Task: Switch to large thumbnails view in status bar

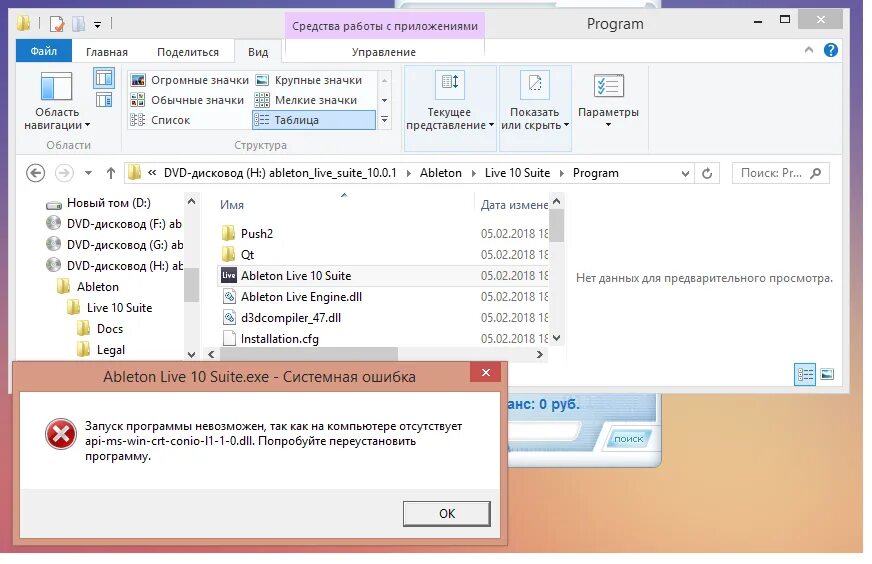Action: (x=827, y=374)
